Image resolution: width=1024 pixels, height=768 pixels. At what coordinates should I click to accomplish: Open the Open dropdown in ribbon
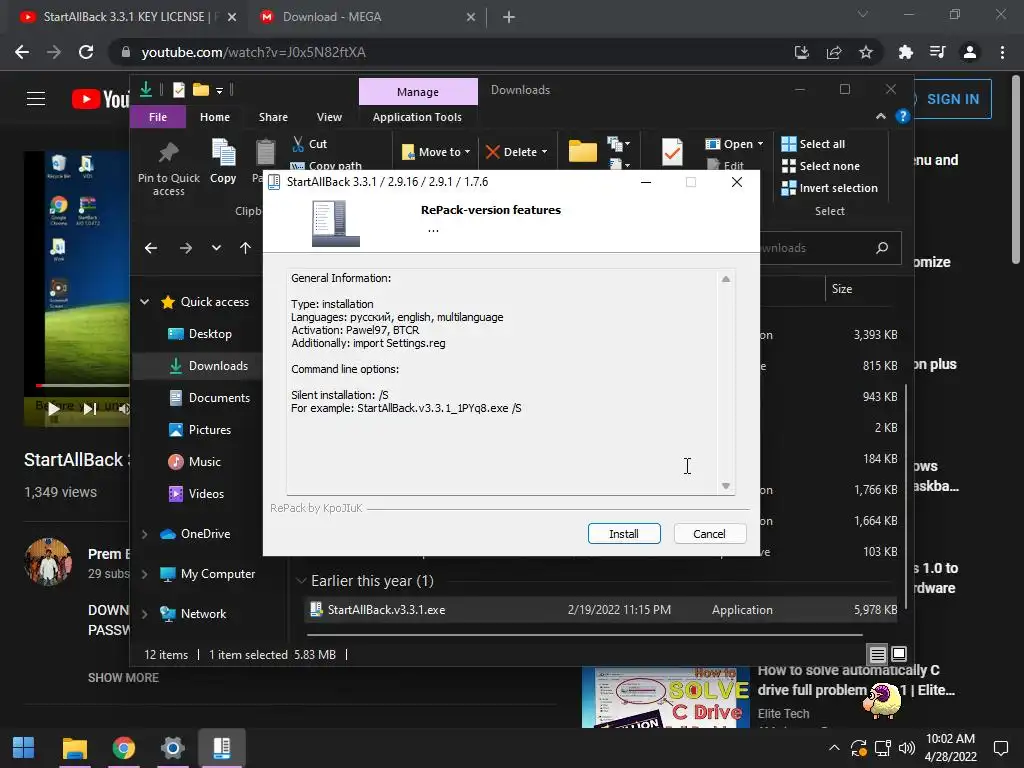point(735,144)
